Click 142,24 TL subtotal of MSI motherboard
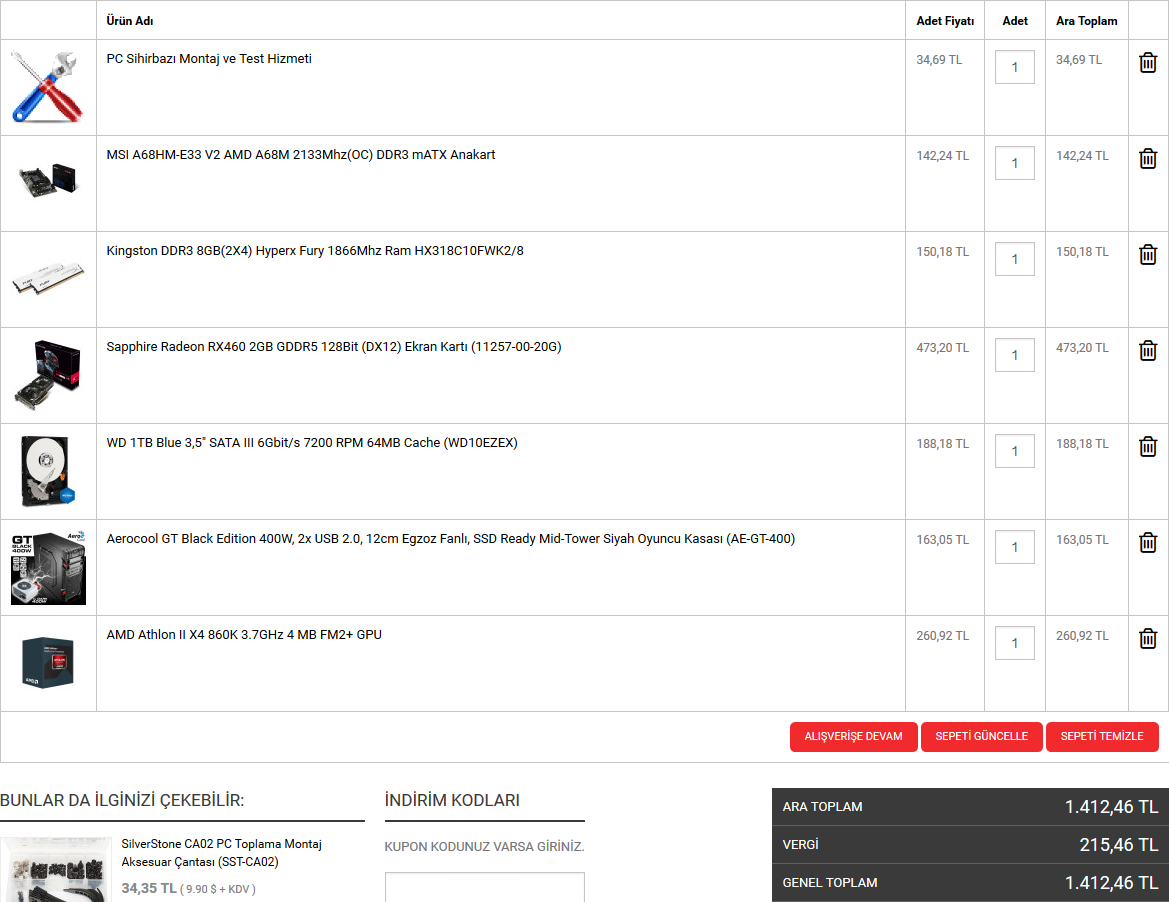Screen dimensions: 1169x902 [1082, 156]
